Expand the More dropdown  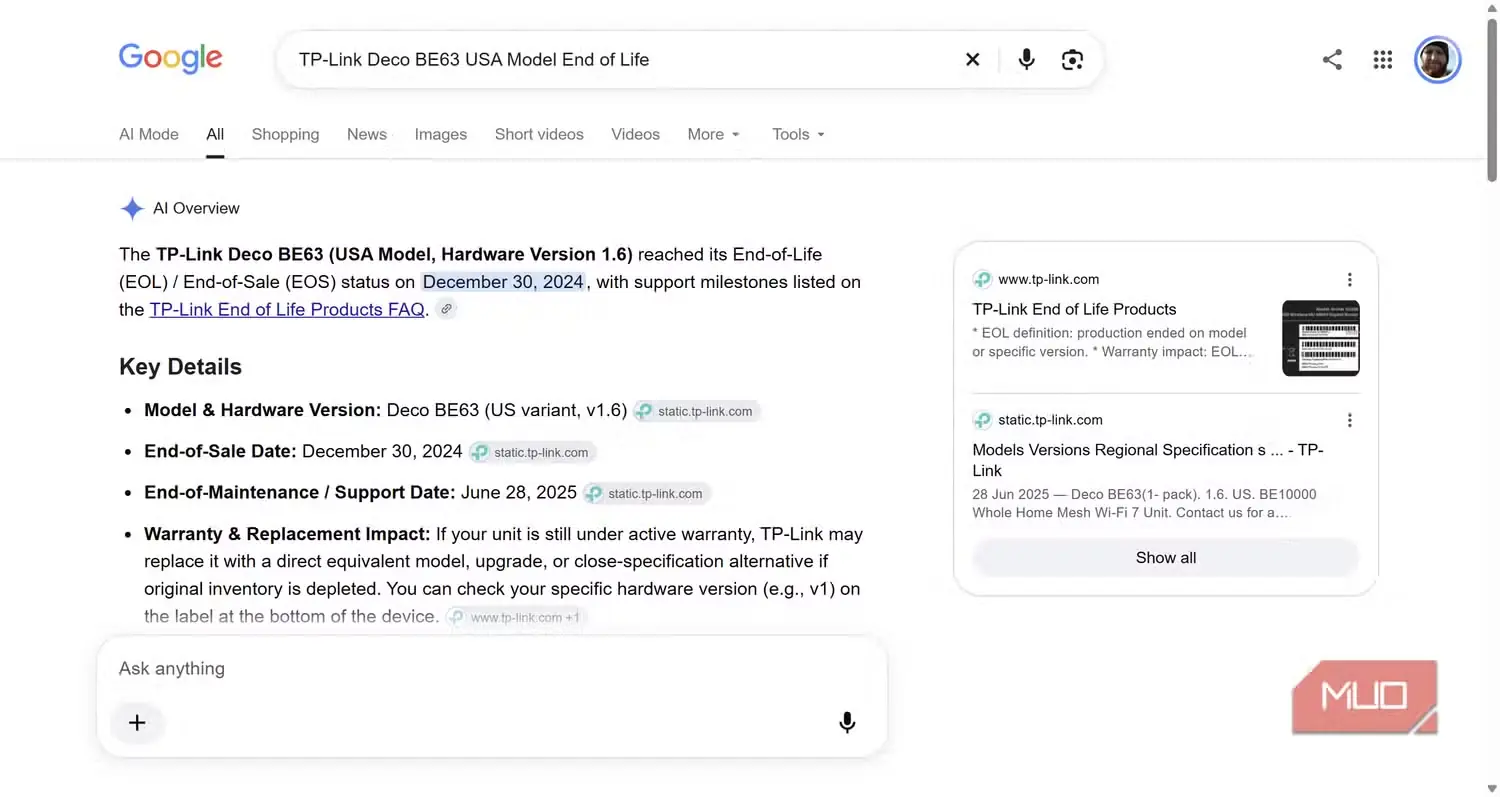point(714,134)
